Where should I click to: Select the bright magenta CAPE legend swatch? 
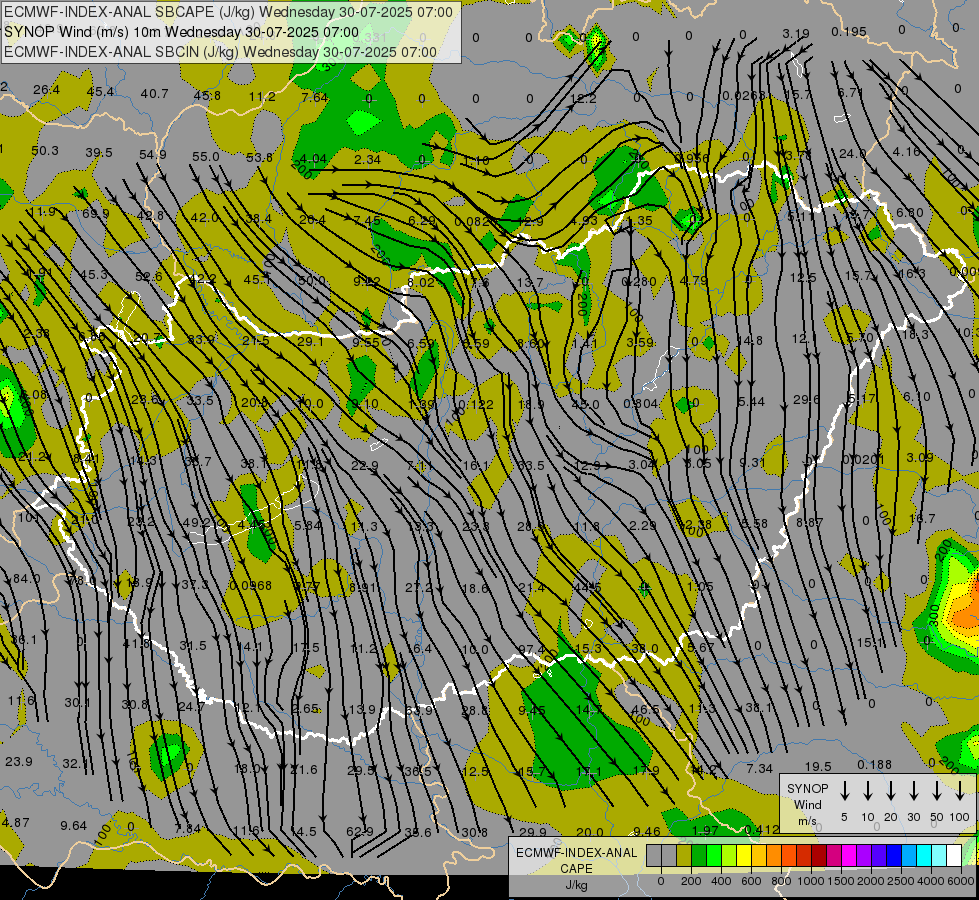tap(849, 855)
